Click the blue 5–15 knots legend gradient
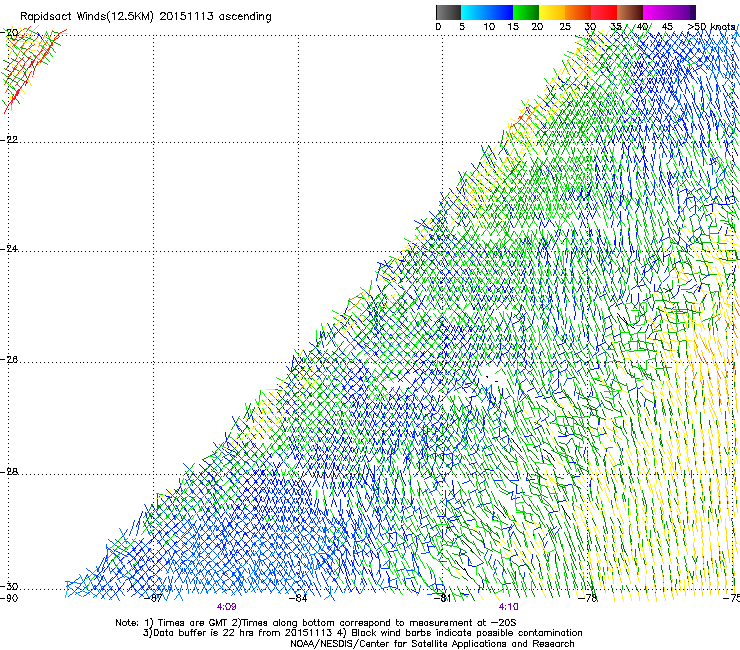Image resolution: width=740 pixels, height=650 pixels. tap(487, 12)
